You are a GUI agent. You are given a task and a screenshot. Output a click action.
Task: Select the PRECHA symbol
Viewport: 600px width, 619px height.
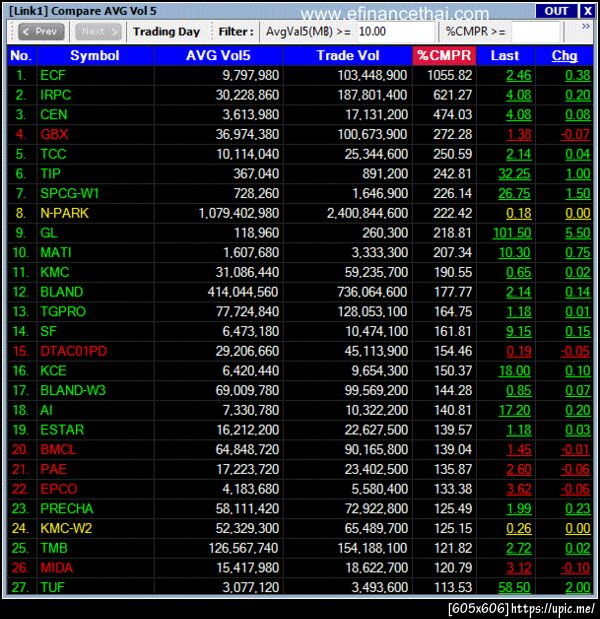click(67, 508)
